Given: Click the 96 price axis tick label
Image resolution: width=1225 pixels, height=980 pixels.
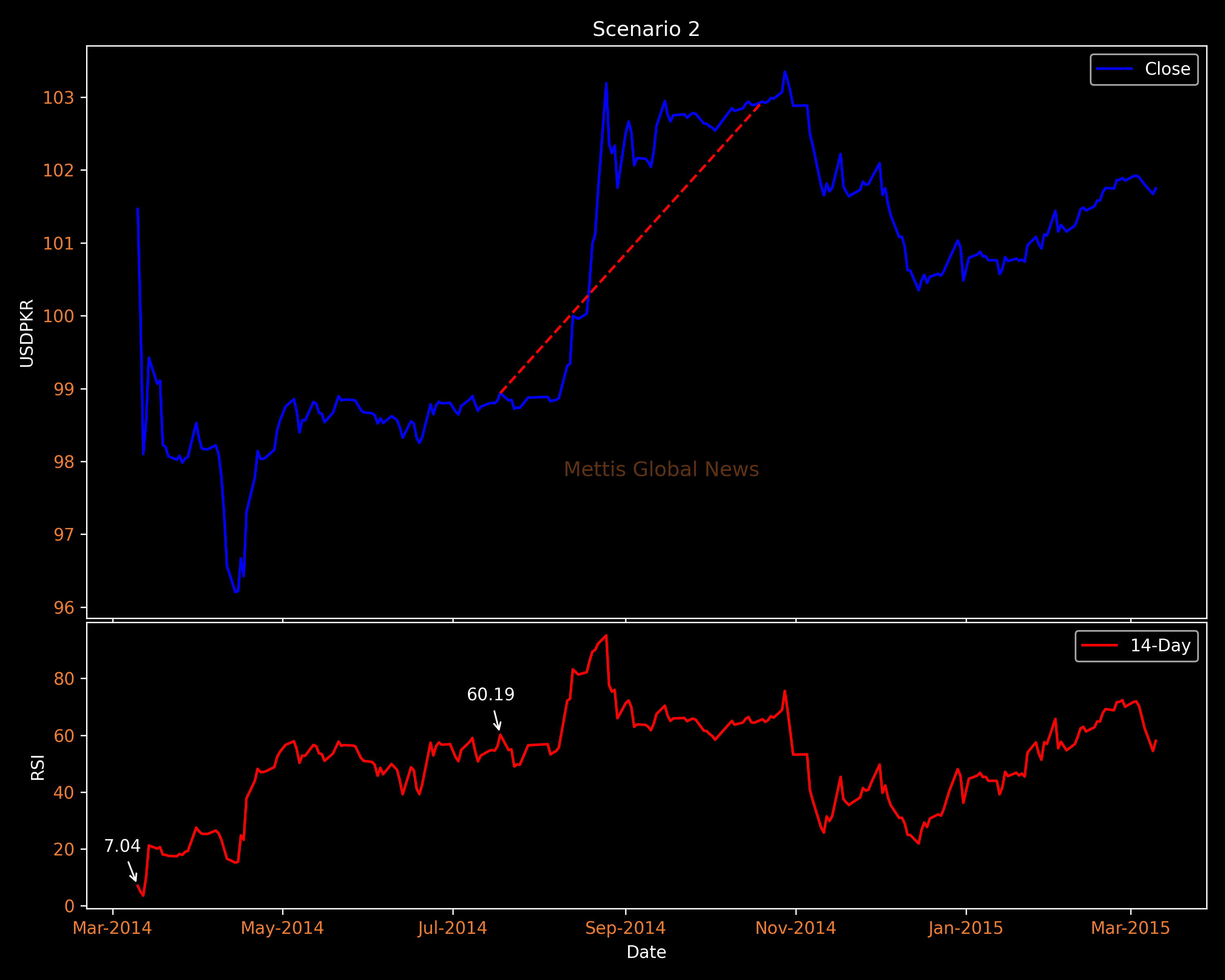Looking at the screenshot, I should (x=64, y=607).
